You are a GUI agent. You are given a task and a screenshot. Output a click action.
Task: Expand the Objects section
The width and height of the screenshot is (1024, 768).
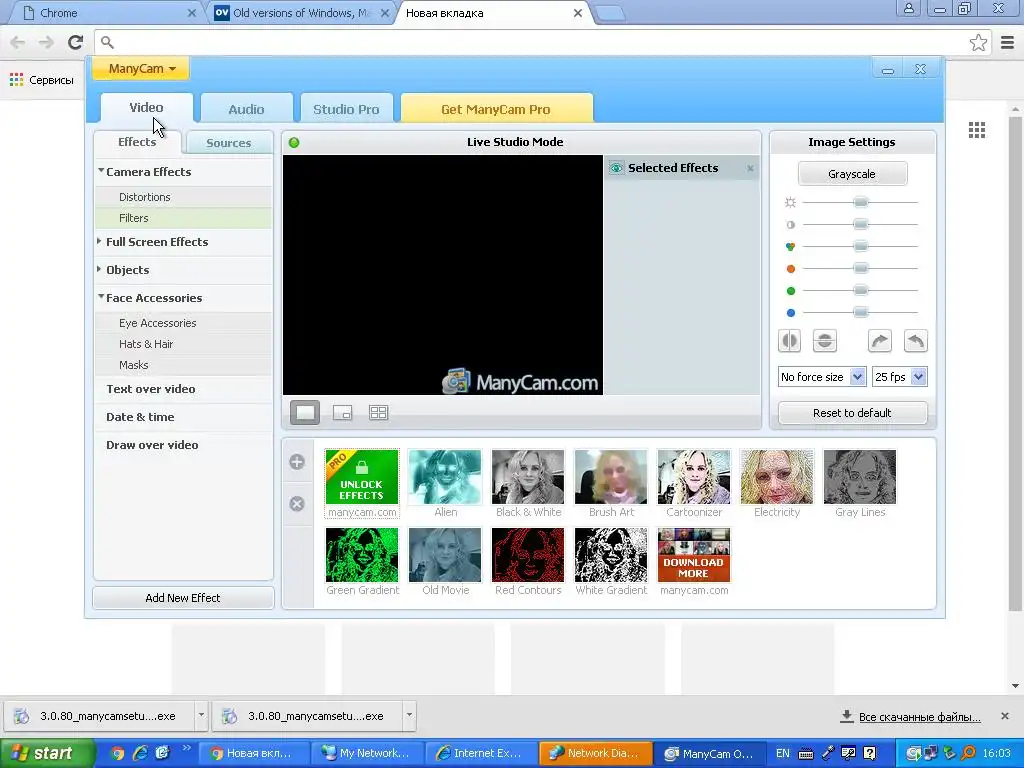99,269
